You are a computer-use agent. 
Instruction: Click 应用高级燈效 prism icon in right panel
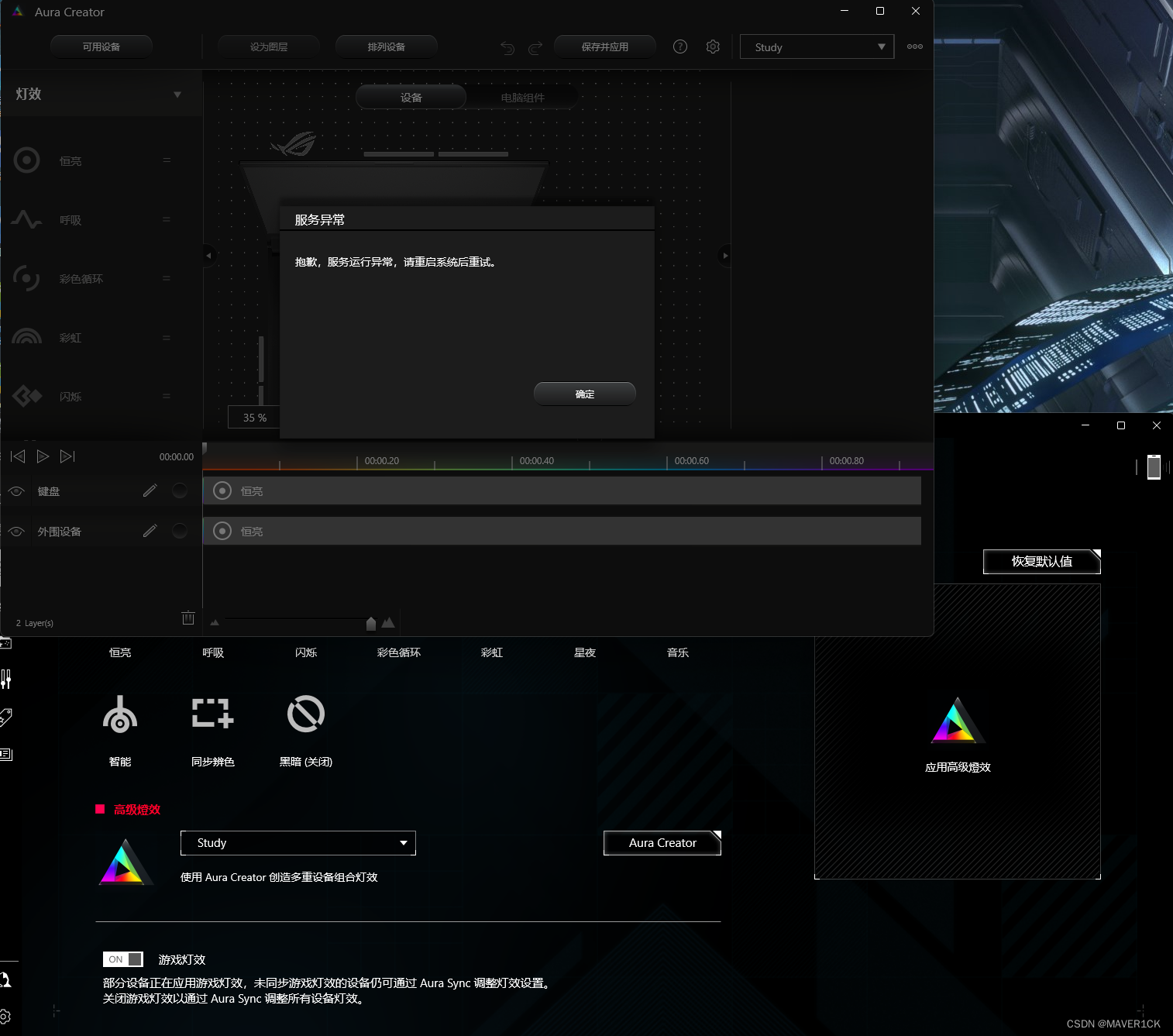pyautogui.click(x=958, y=720)
